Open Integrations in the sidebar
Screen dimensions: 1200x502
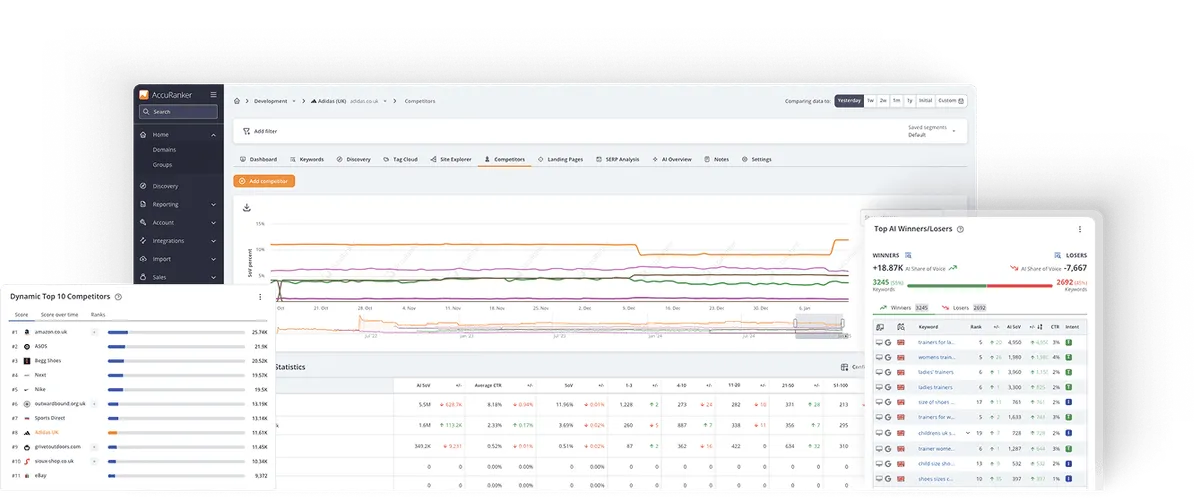[x=168, y=240]
